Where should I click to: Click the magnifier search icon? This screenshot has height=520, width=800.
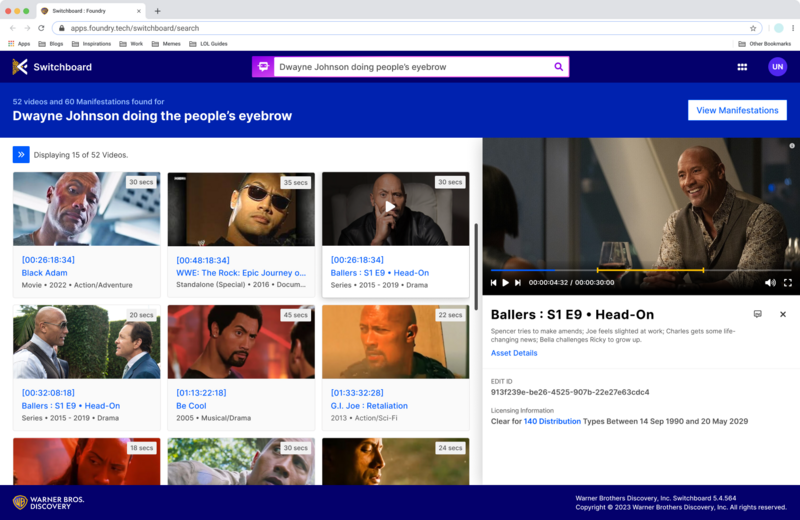559,67
